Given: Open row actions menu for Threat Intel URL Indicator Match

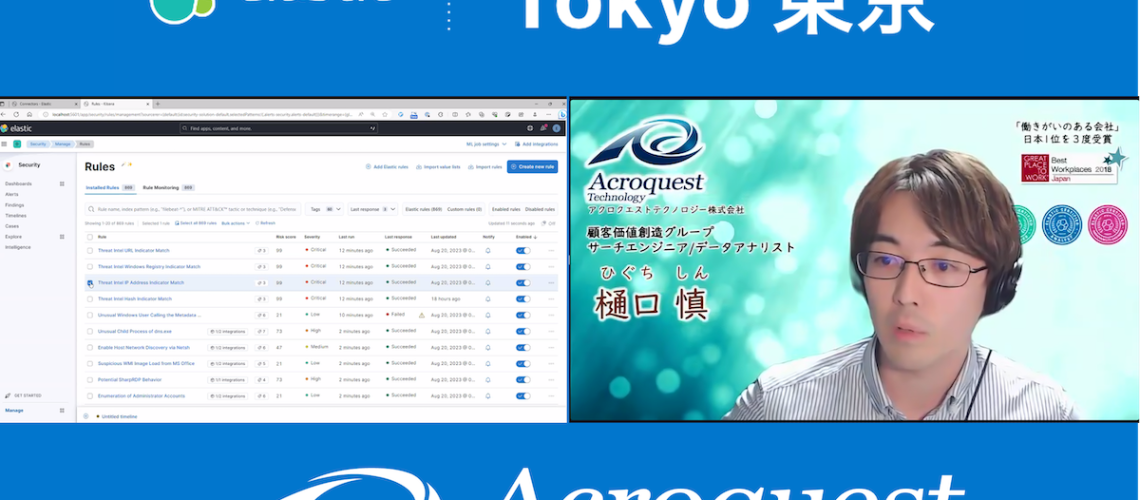Looking at the screenshot, I should coord(551,251).
